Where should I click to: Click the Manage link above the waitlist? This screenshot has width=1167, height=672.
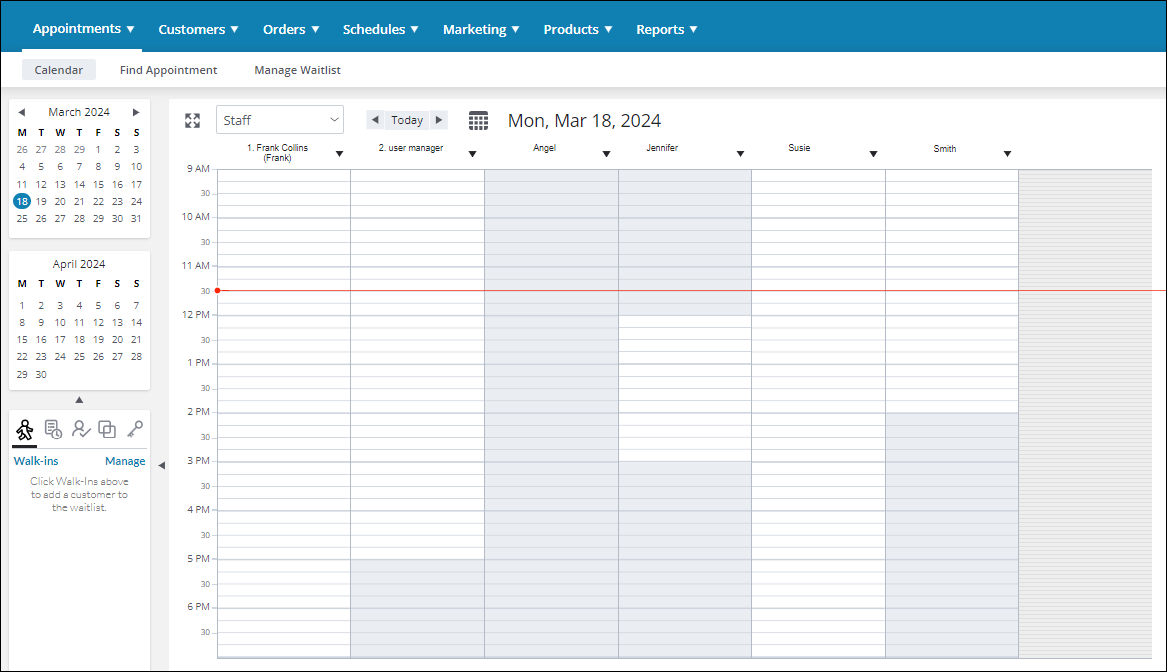click(125, 461)
